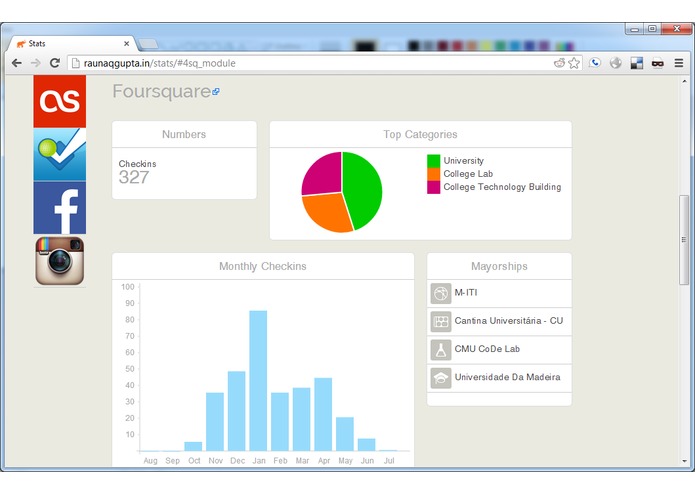Click the M-ITI mayorship entry
This screenshot has height=494, width=695.
pos(499,293)
